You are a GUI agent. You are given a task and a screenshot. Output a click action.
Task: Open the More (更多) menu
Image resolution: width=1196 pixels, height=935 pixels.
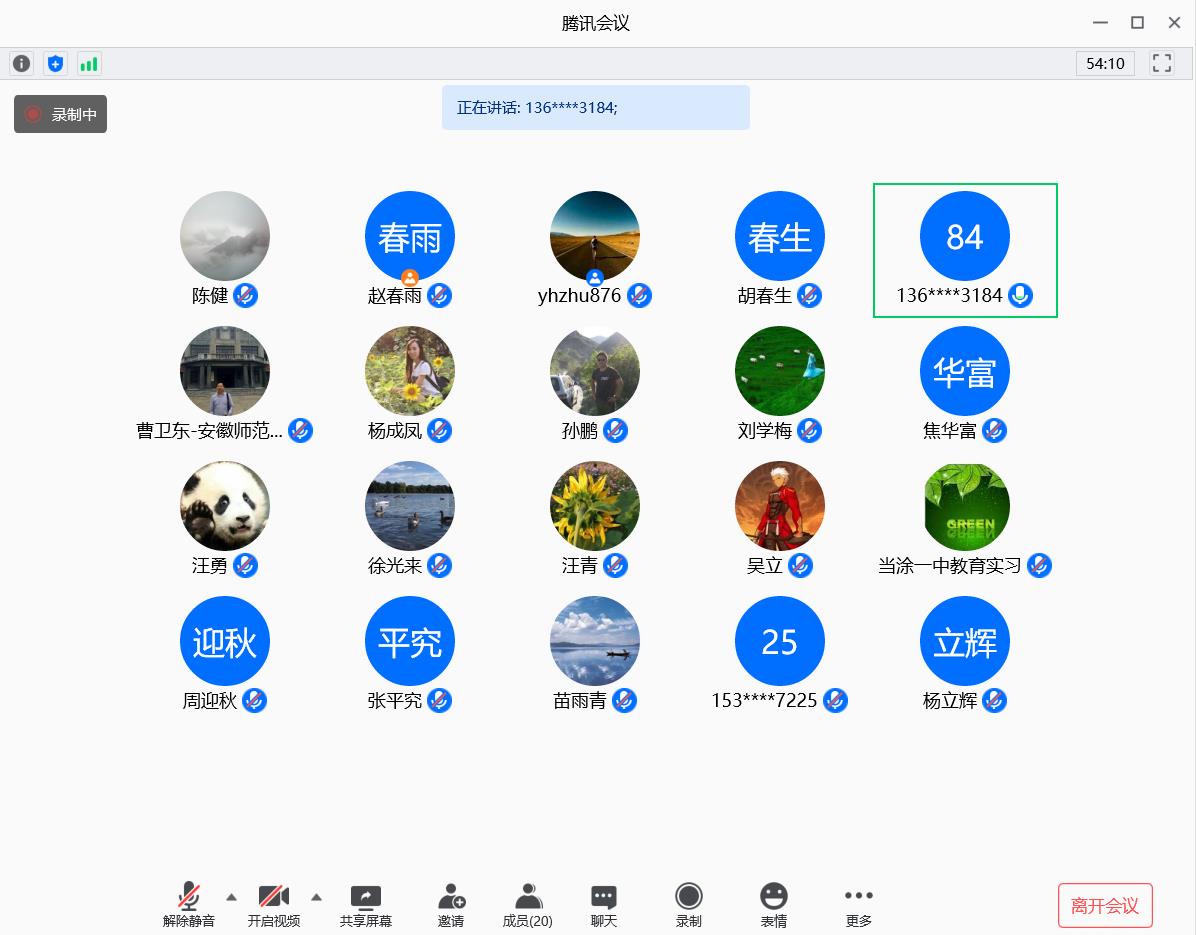pyautogui.click(x=858, y=905)
